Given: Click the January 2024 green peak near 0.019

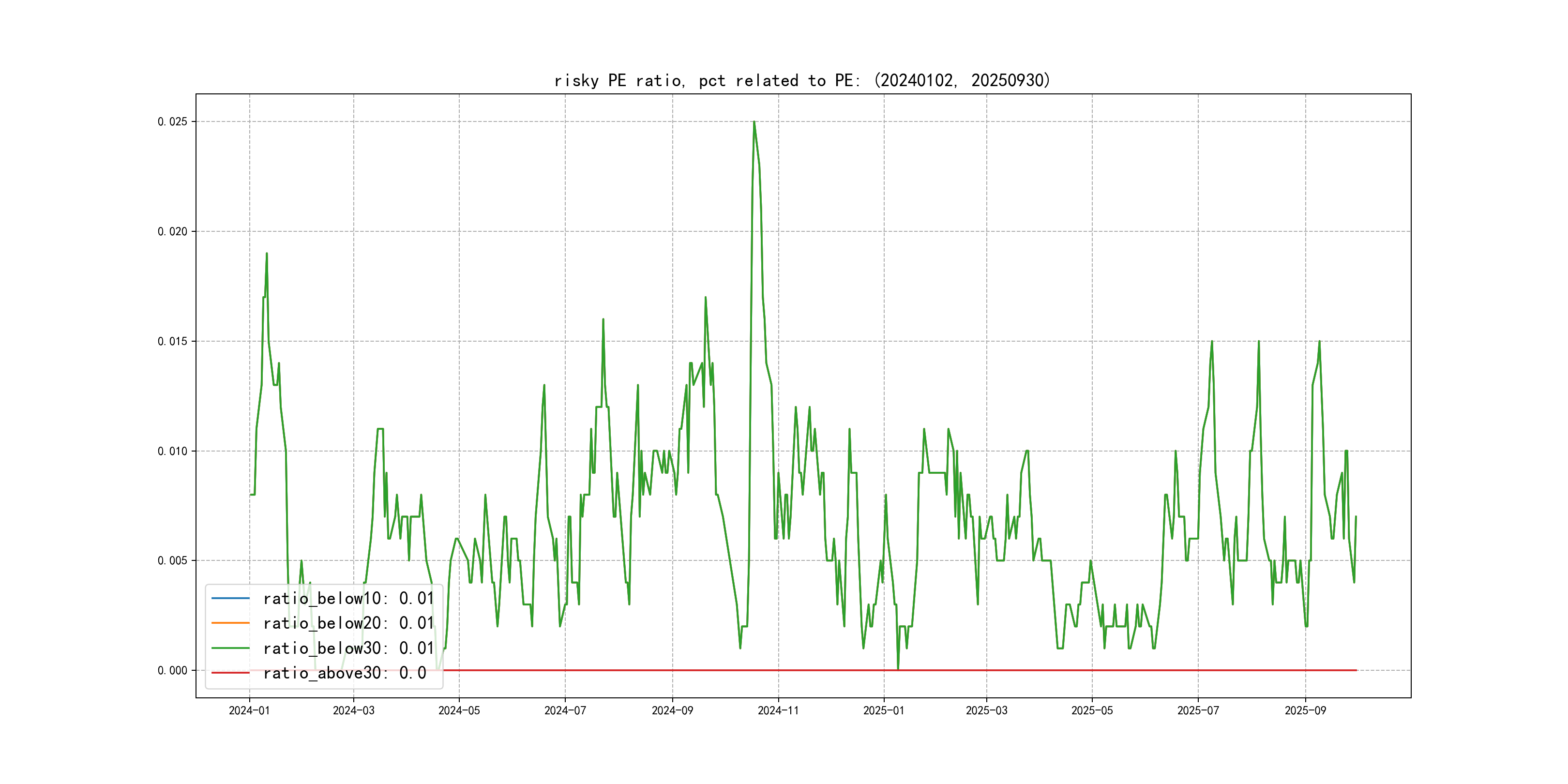Looking at the screenshot, I should (267, 255).
